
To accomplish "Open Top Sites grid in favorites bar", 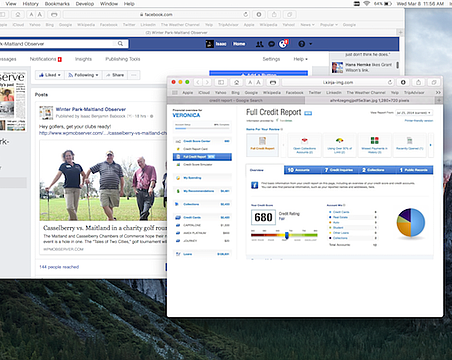I will coord(174,92).
